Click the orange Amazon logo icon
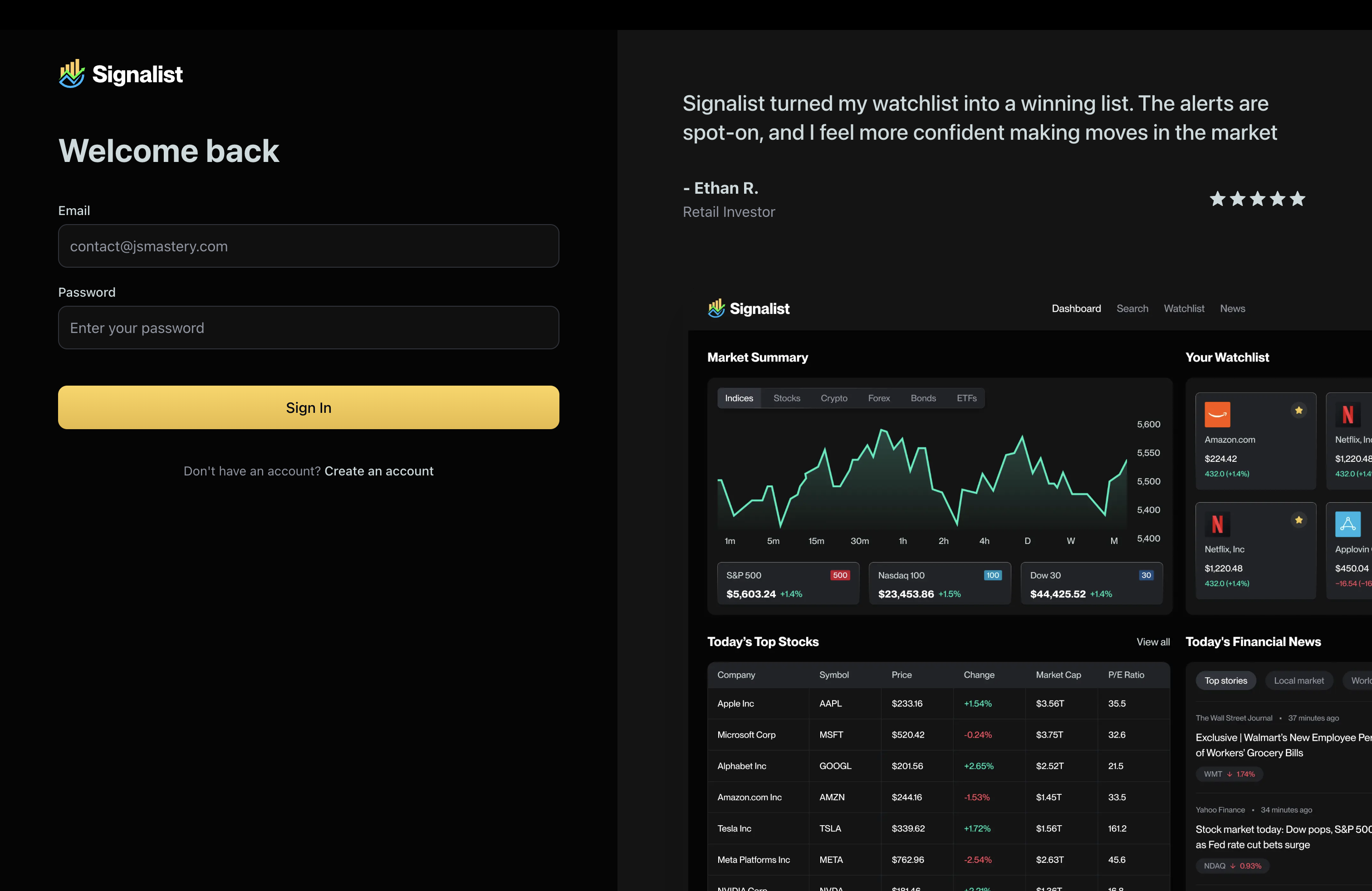 coord(1217,414)
